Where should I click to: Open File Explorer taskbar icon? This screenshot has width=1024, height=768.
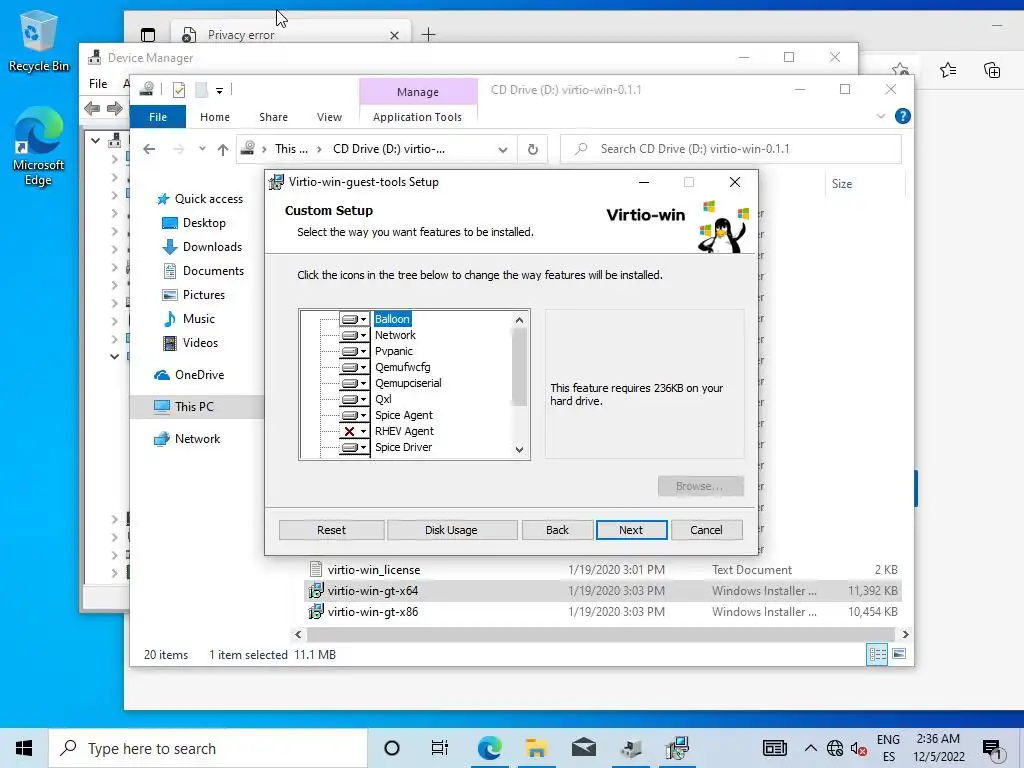(x=536, y=748)
